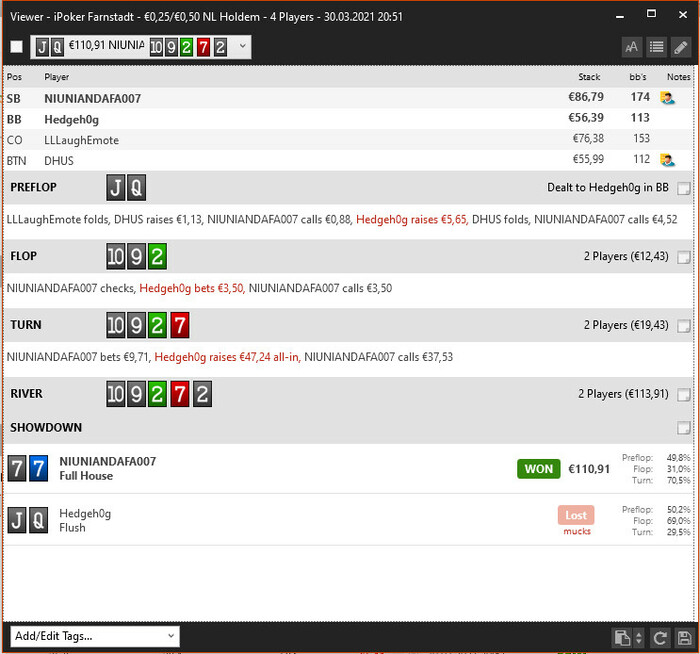700x654 pixels.
Task: Click the font size AA icon
Action: point(632,47)
